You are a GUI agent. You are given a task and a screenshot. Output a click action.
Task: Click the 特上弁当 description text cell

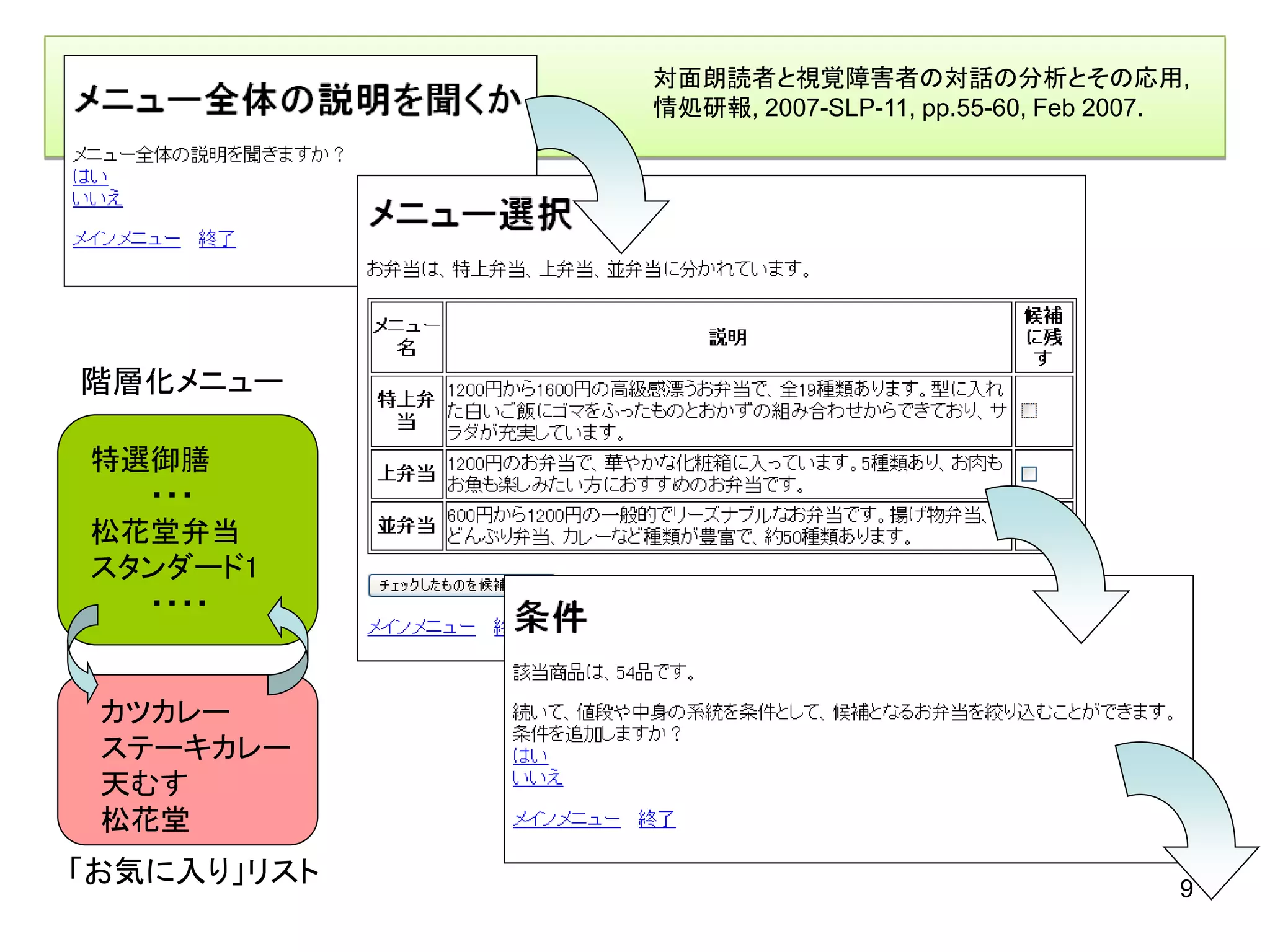(729, 411)
